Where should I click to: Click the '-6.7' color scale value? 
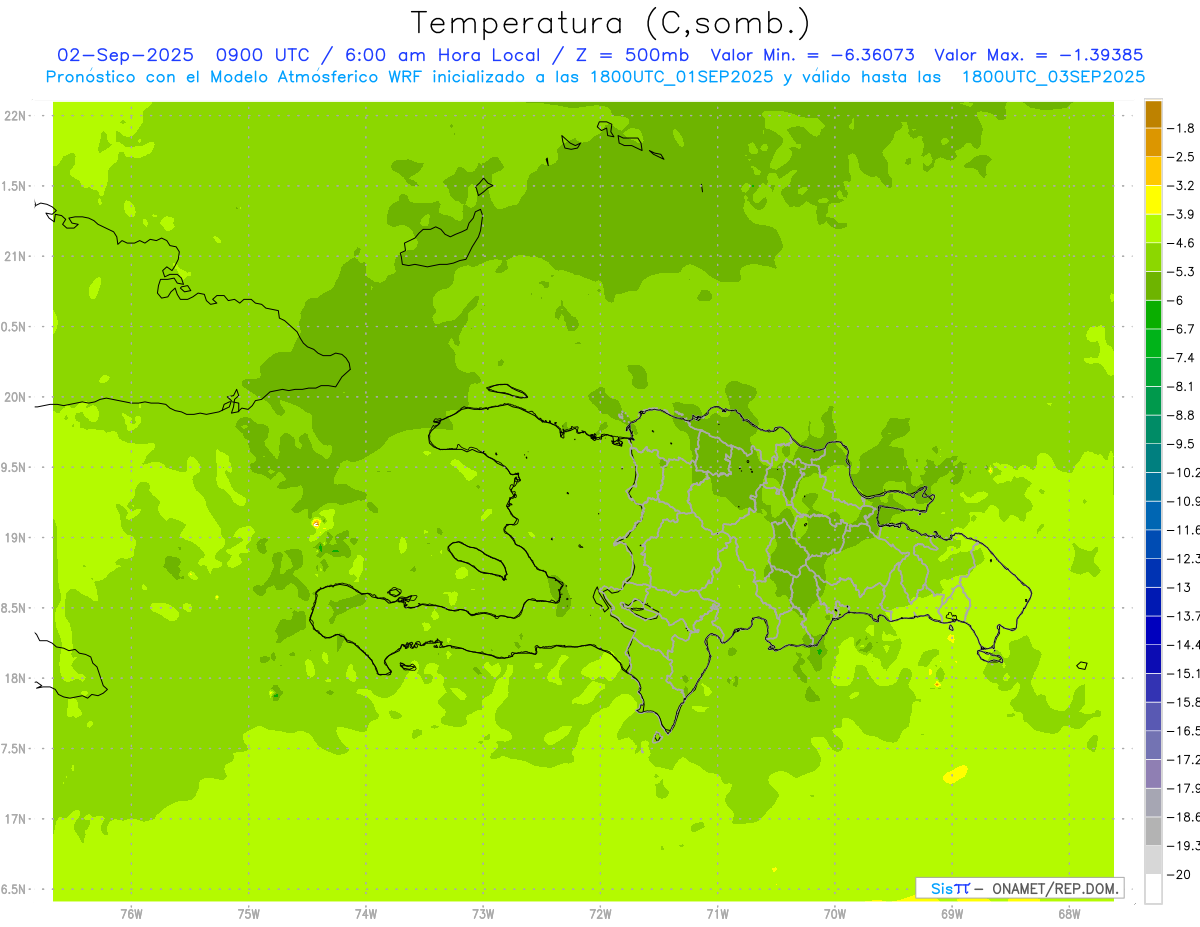[x=1181, y=329]
